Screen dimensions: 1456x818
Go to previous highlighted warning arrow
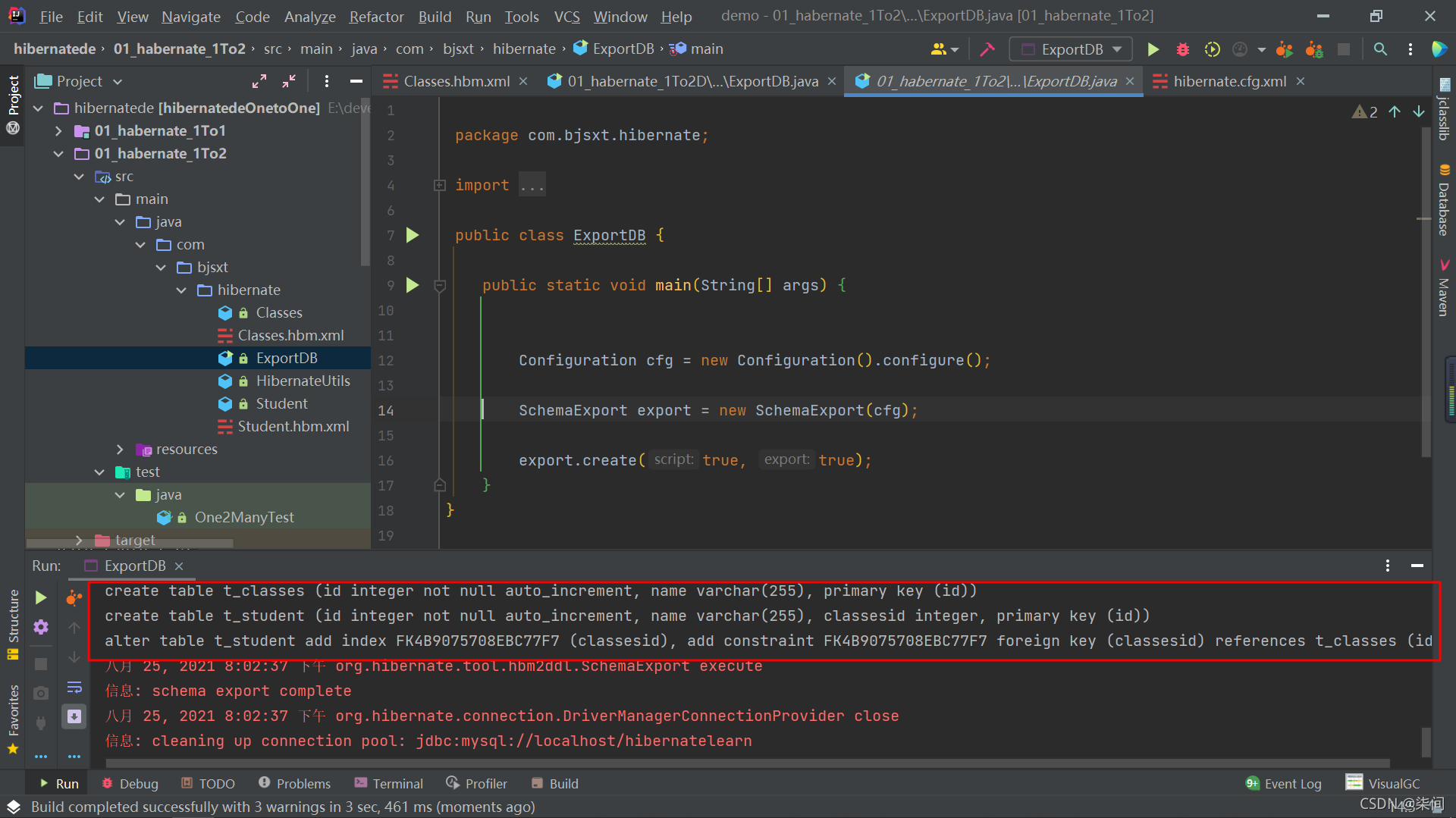click(1394, 111)
